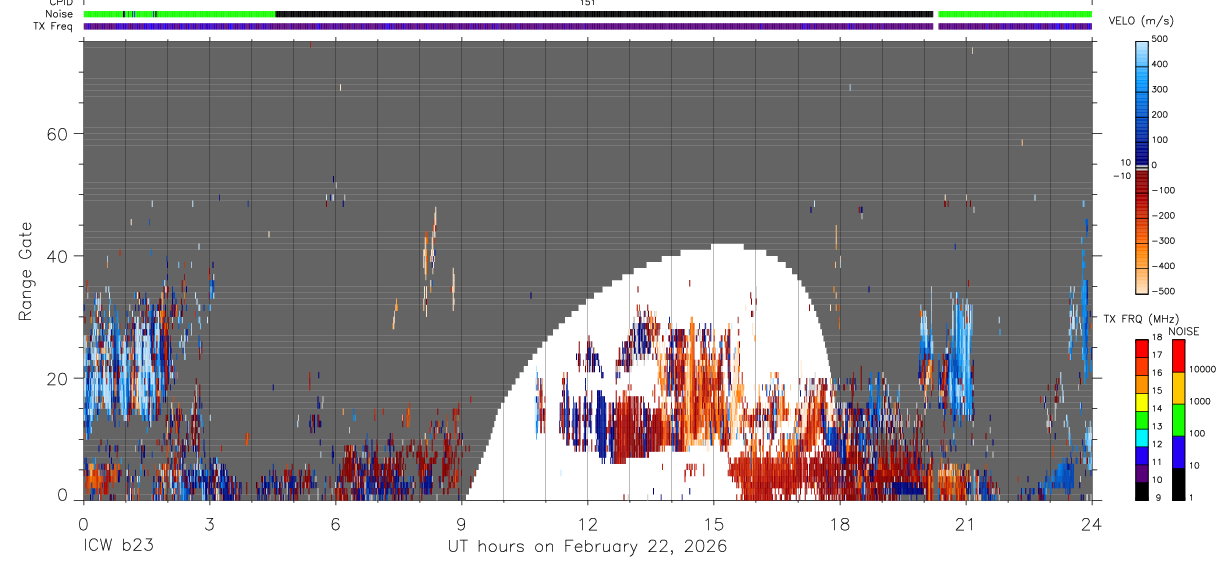The image size is (1228, 567).
Task: Click the '200' velocity scale label
Action: (1161, 114)
